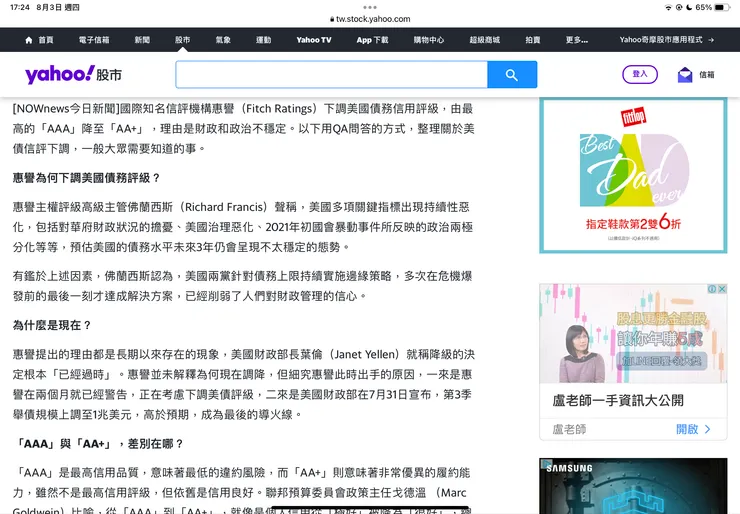Click the ad info icon
Viewport: 740px width, 514px height.
712,289
